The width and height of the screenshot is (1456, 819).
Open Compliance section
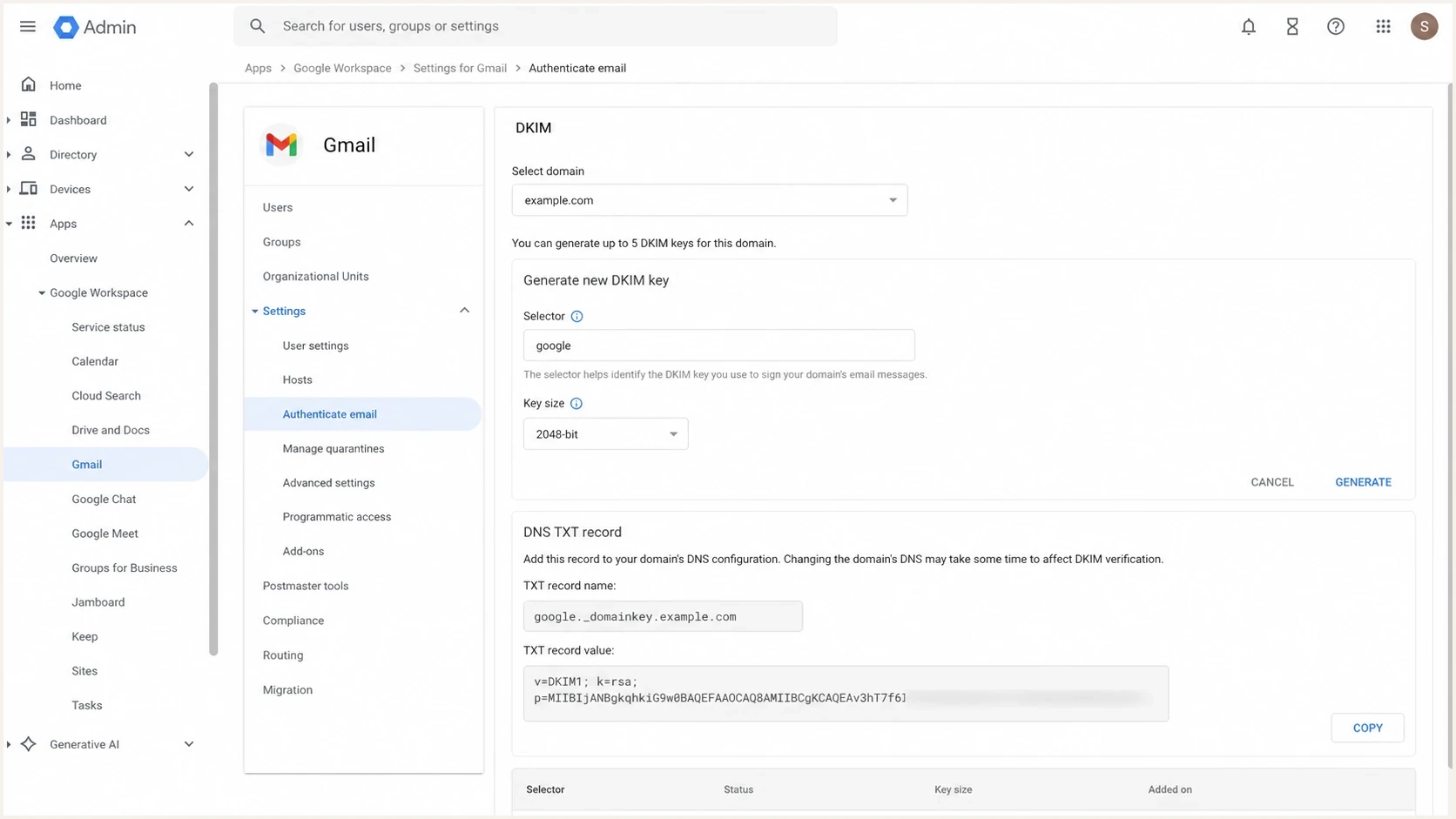(293, 621)
